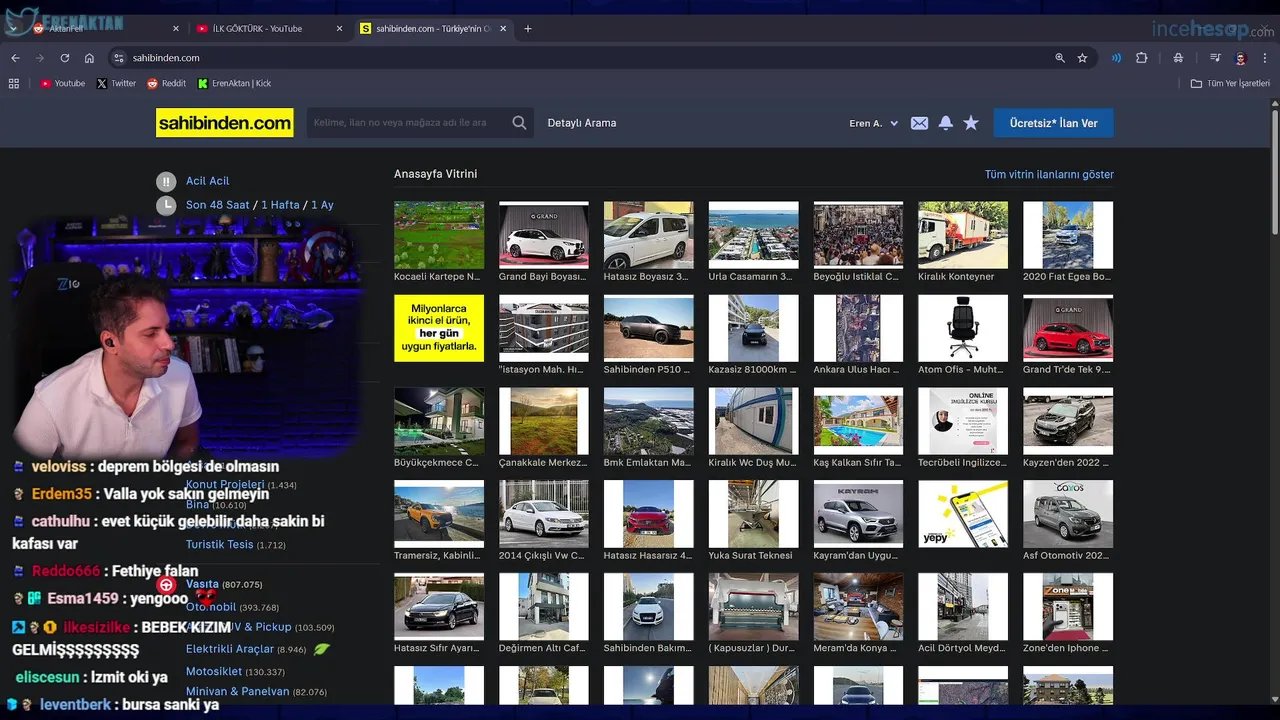Open the zoom magnifier icon in address bar
This screenshot has width=1280, height=720.
(x=1060, y=58)
